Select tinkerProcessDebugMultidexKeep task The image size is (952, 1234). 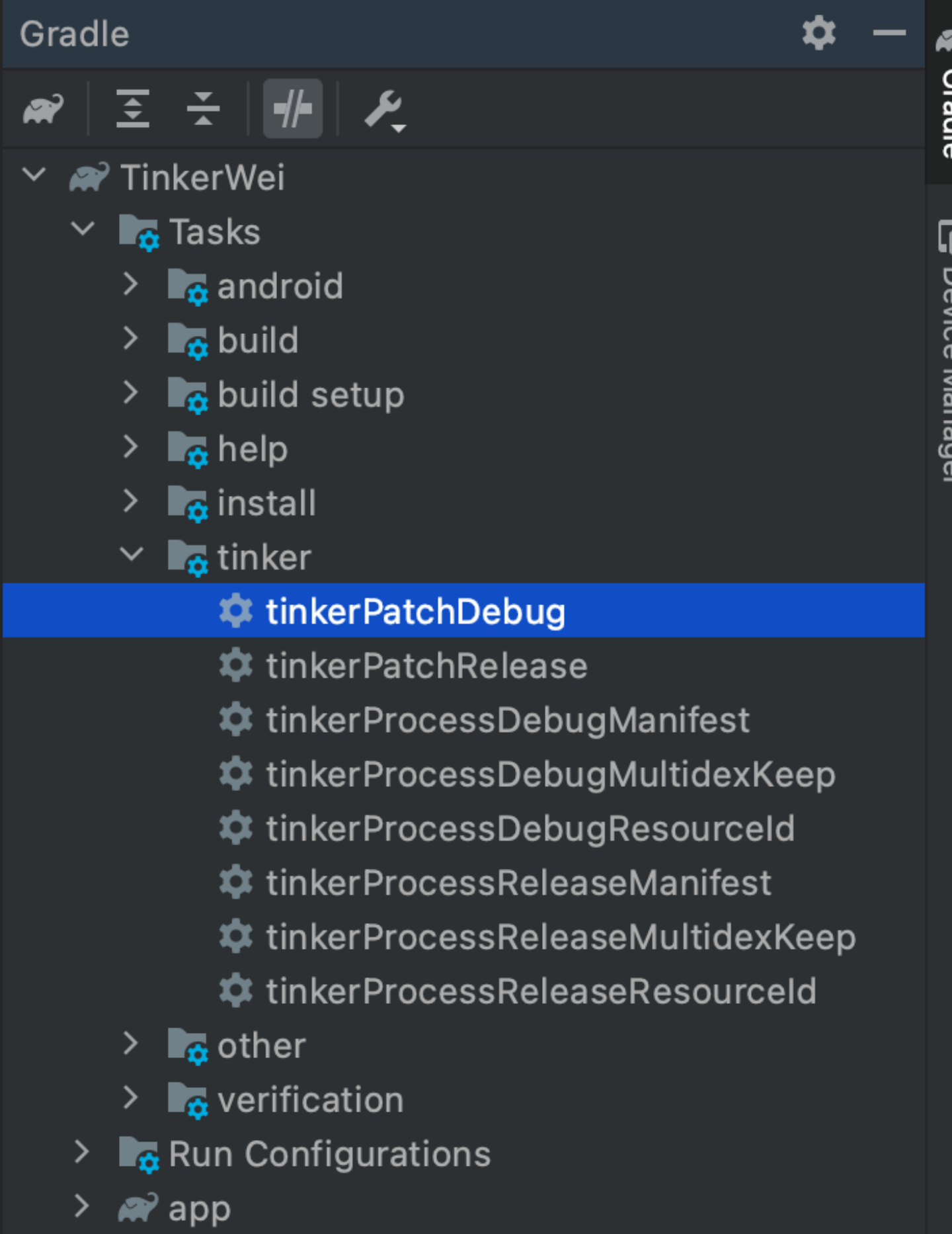coord(549,774)
